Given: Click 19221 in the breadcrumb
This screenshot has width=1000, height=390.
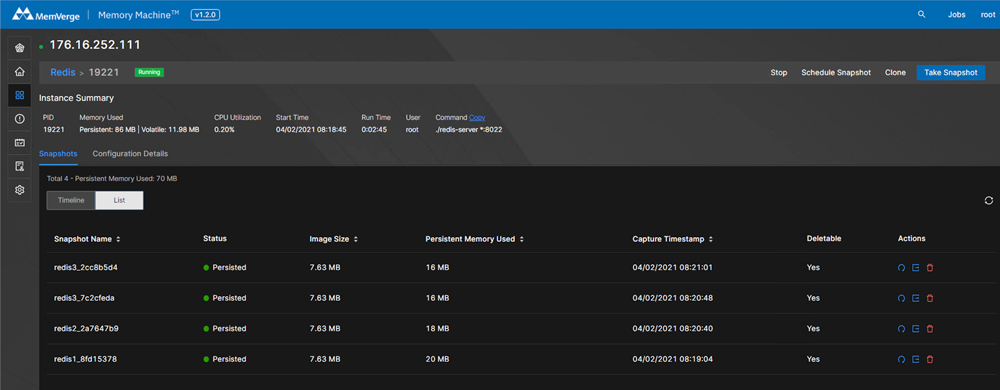Looking at the screenshot, I should point(104,73).
